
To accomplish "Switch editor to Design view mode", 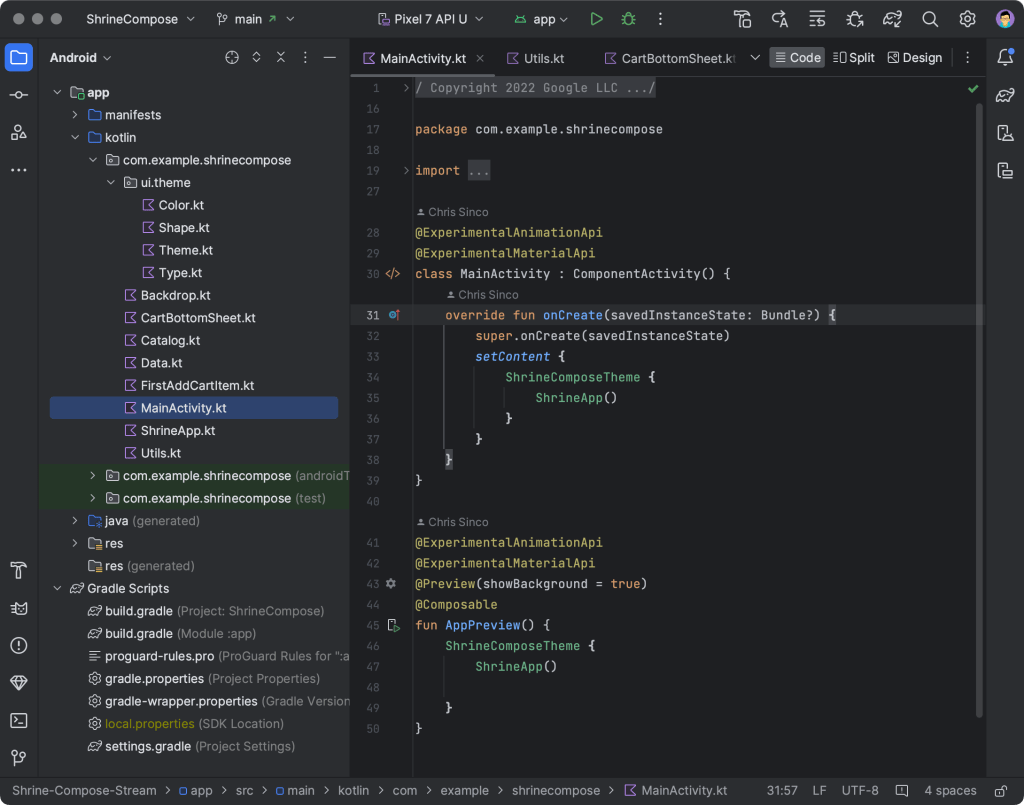I will [x=914, y=58].
